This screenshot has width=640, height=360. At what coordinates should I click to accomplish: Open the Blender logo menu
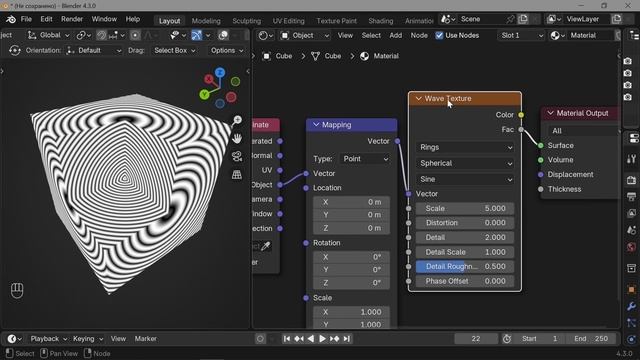tap(11, 19)
